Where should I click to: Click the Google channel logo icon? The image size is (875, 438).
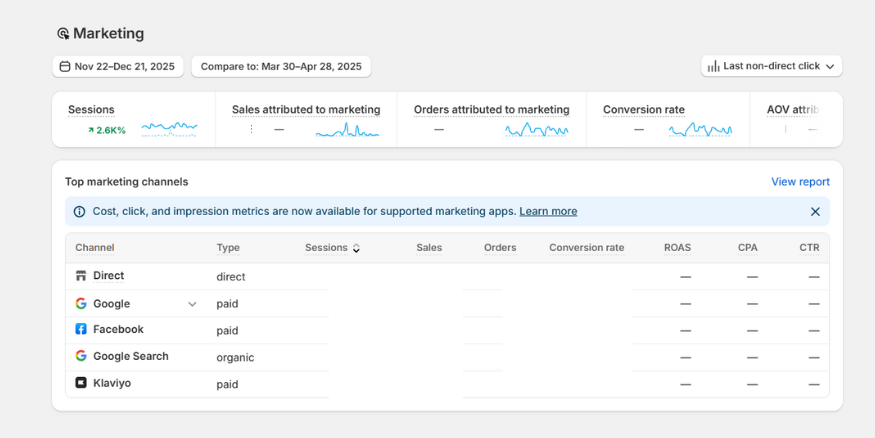[x=81, y=303]
